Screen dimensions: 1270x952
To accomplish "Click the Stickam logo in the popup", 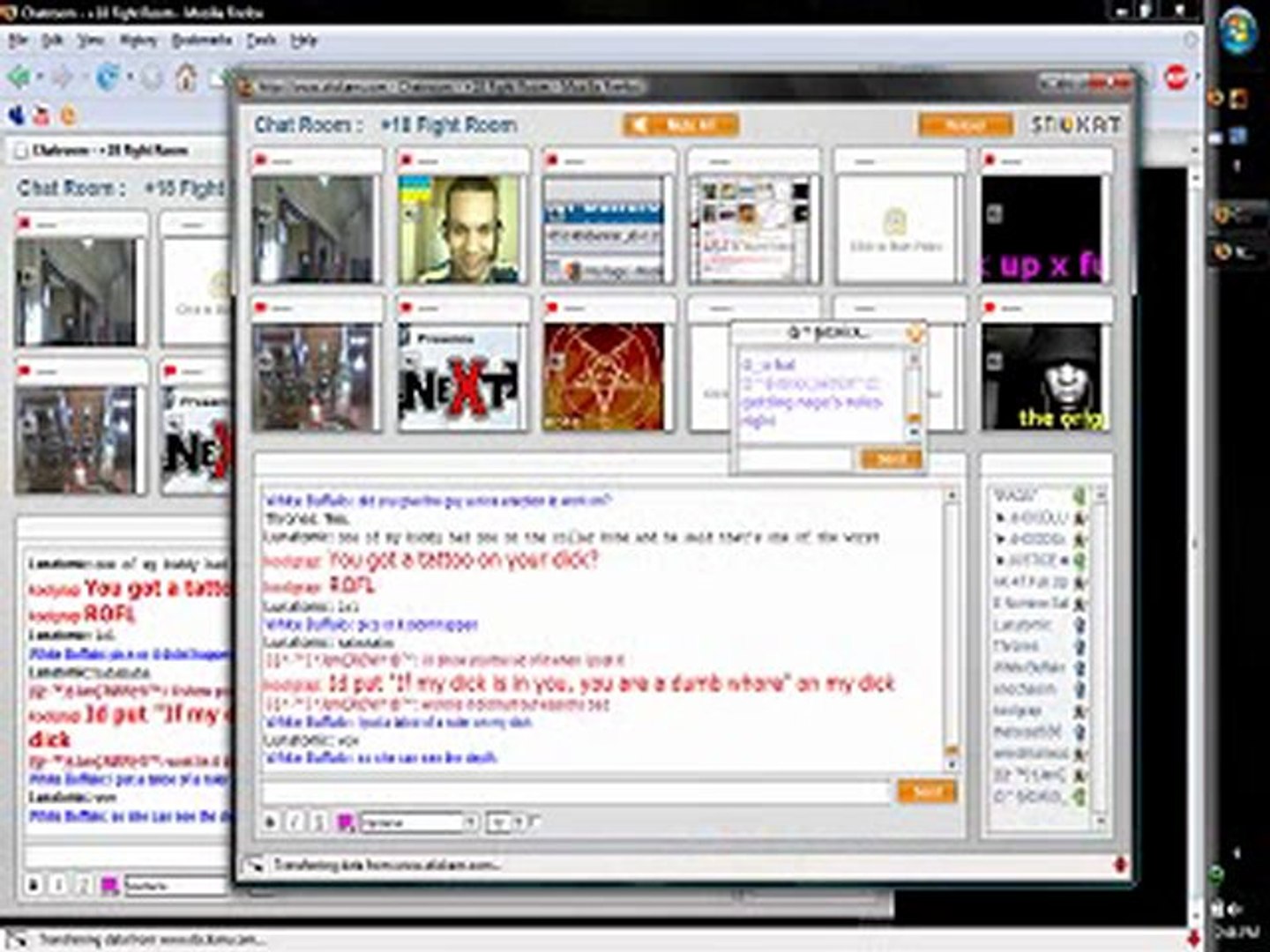I will 1076,124.
